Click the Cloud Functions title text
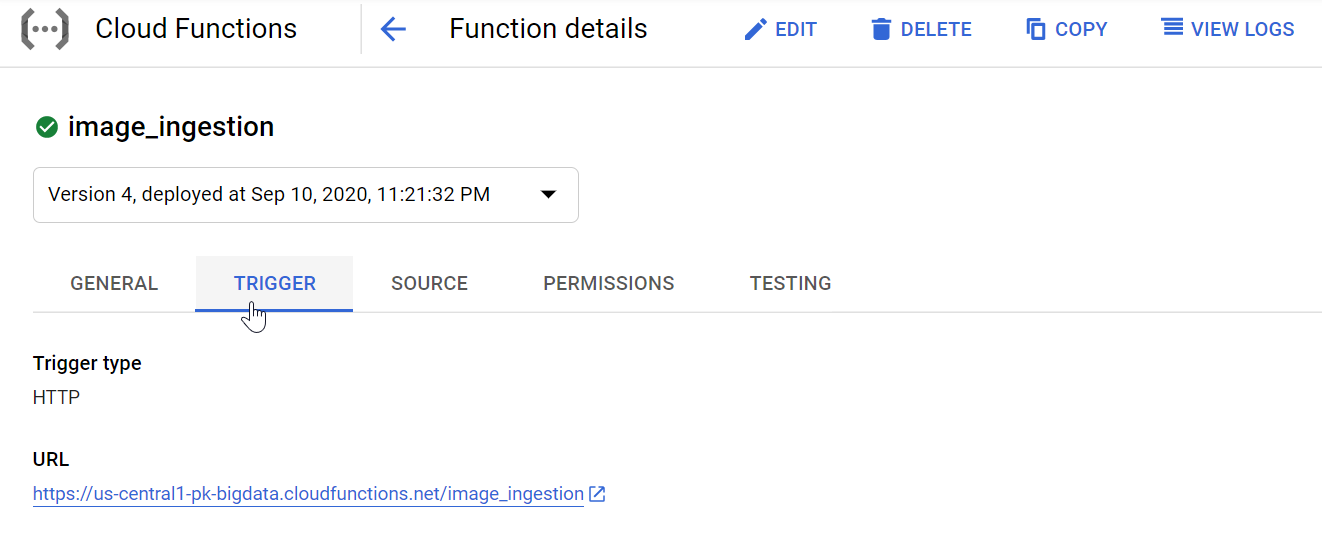Screen dimensions: 1322x534 pos(196,29)
